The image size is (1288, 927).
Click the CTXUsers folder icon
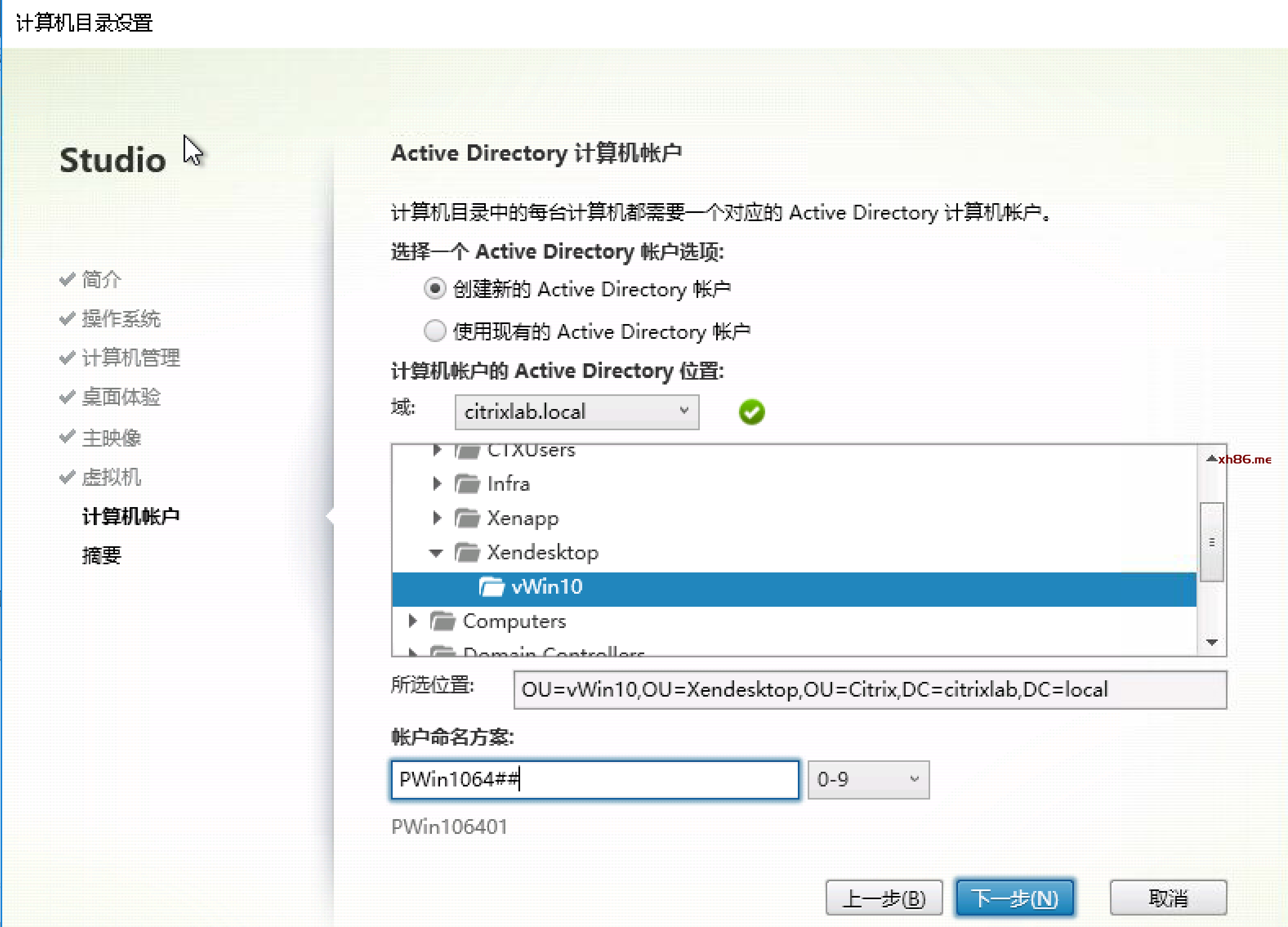467,451
